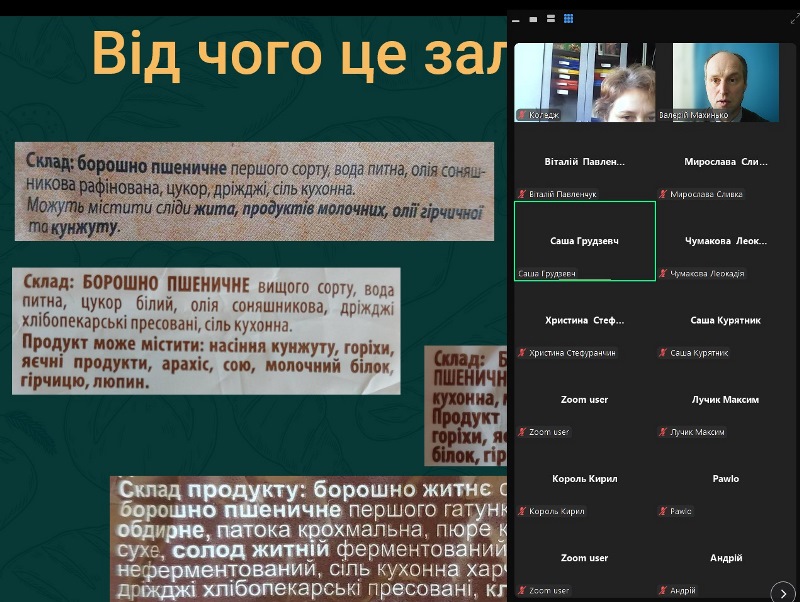The image size is (800, 602).
Task: Select the Чумакова Леок... participant tile
Action: pos(726,241)
